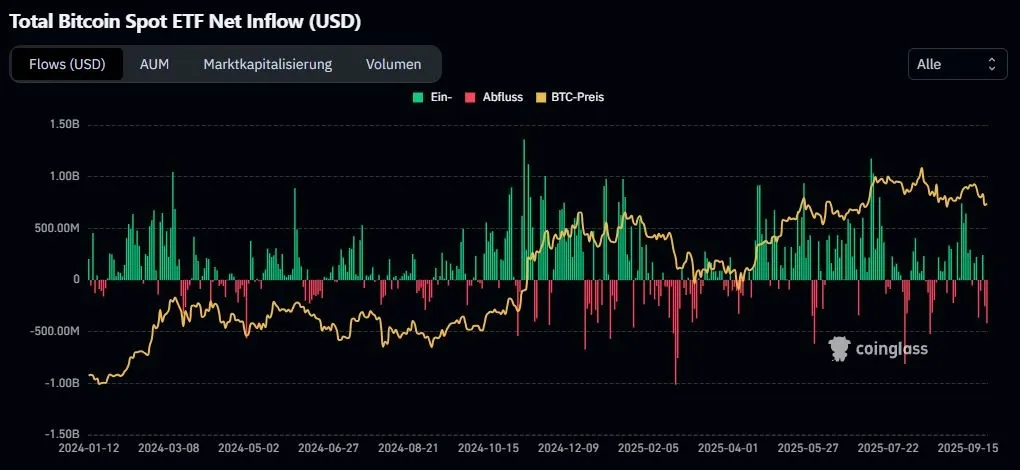Click the 2025-09-15 date axis label

[x=957, y=451]
